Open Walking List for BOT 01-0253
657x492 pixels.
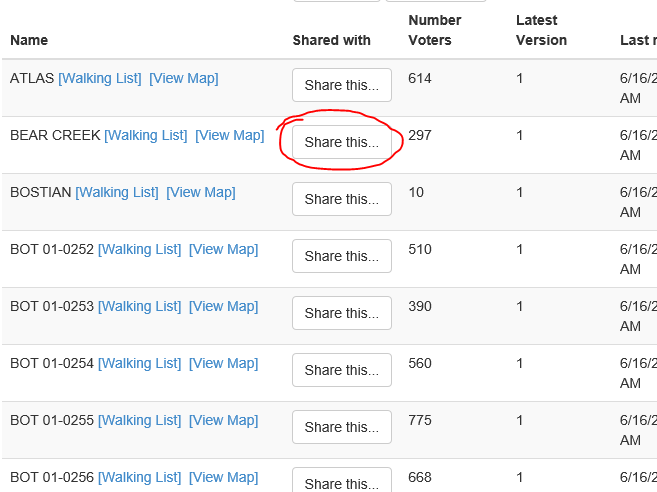click(x=139, y=306)
